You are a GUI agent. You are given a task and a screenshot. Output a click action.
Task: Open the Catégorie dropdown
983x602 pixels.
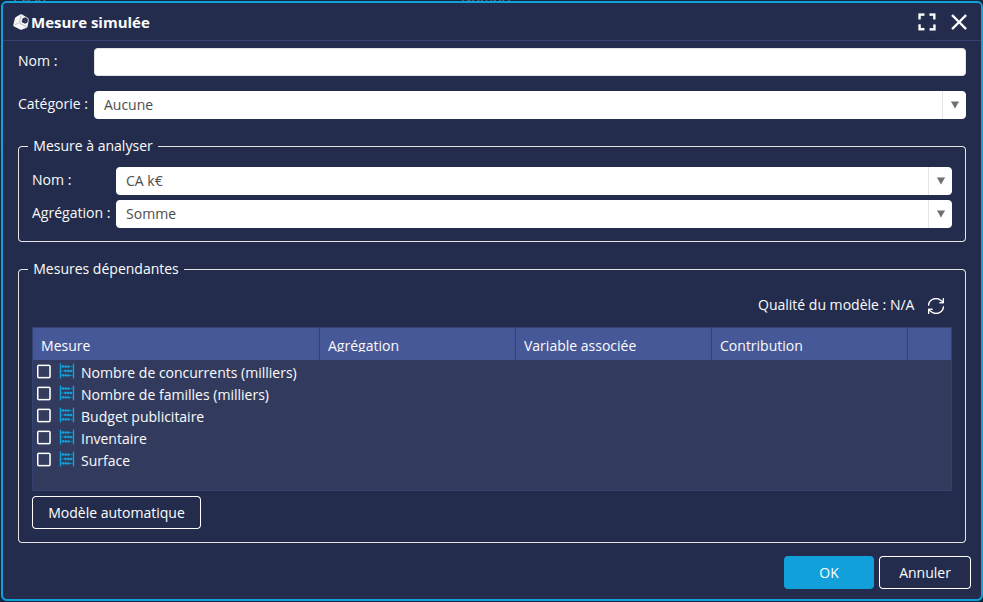[955, 104]
